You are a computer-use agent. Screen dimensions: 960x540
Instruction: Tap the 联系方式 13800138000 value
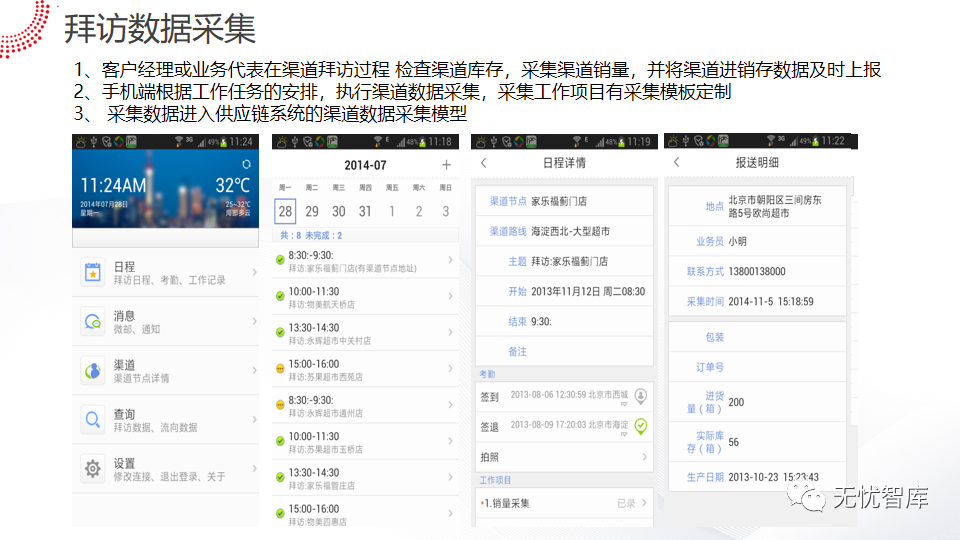(757, 271)
